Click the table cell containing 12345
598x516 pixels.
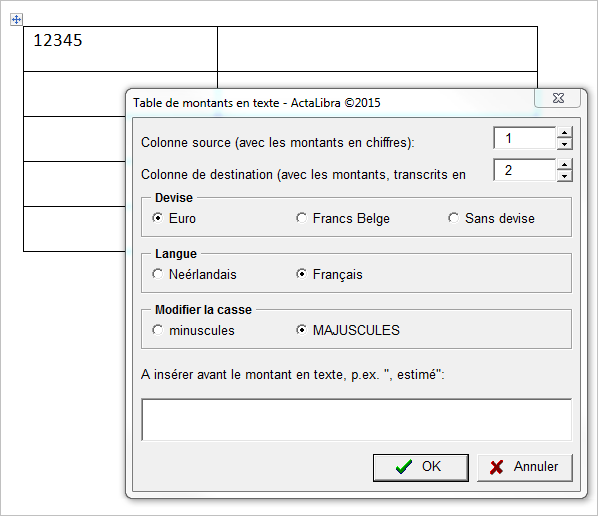point(121,49)
